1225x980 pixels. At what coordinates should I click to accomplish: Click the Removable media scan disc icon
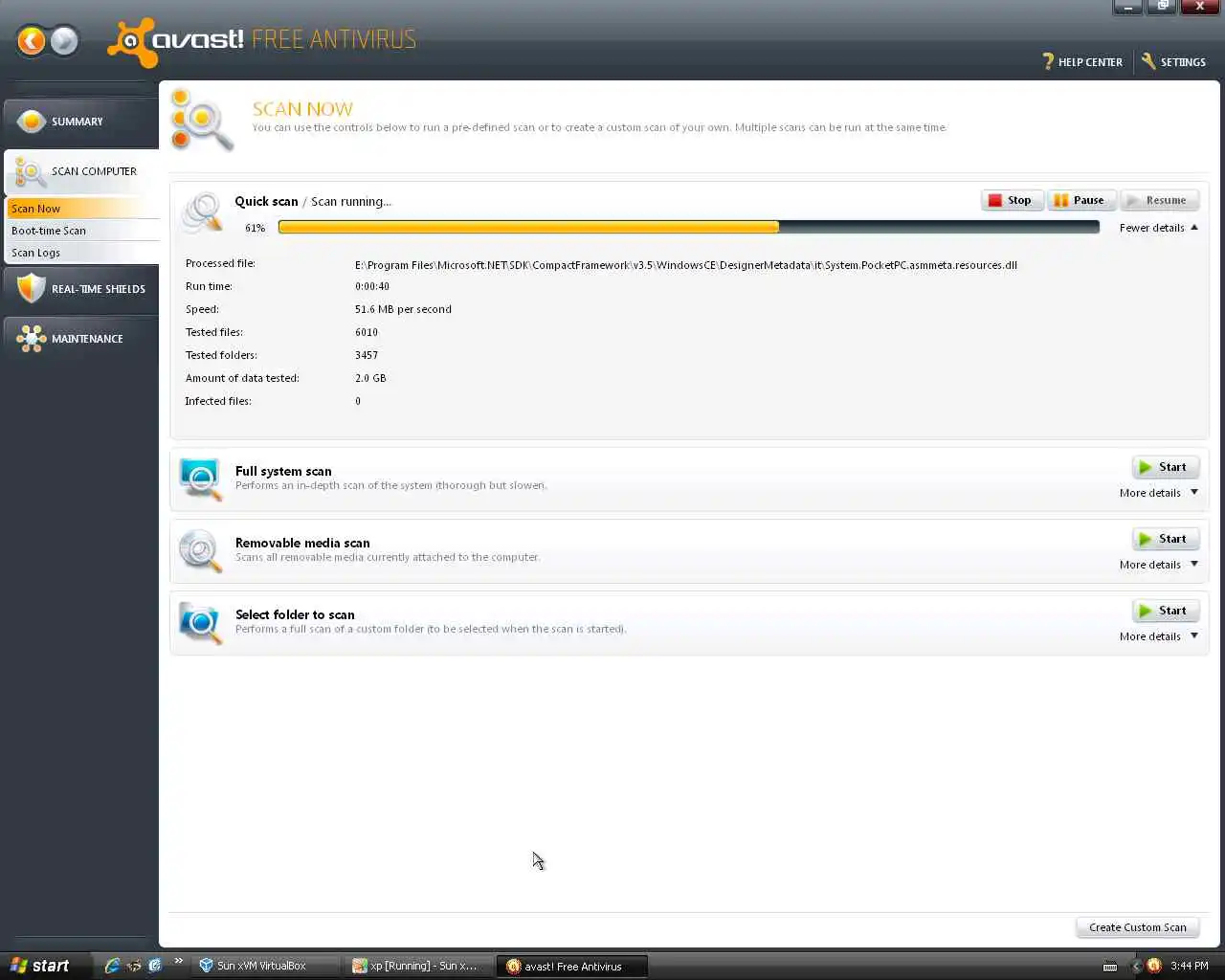(200, 550)
